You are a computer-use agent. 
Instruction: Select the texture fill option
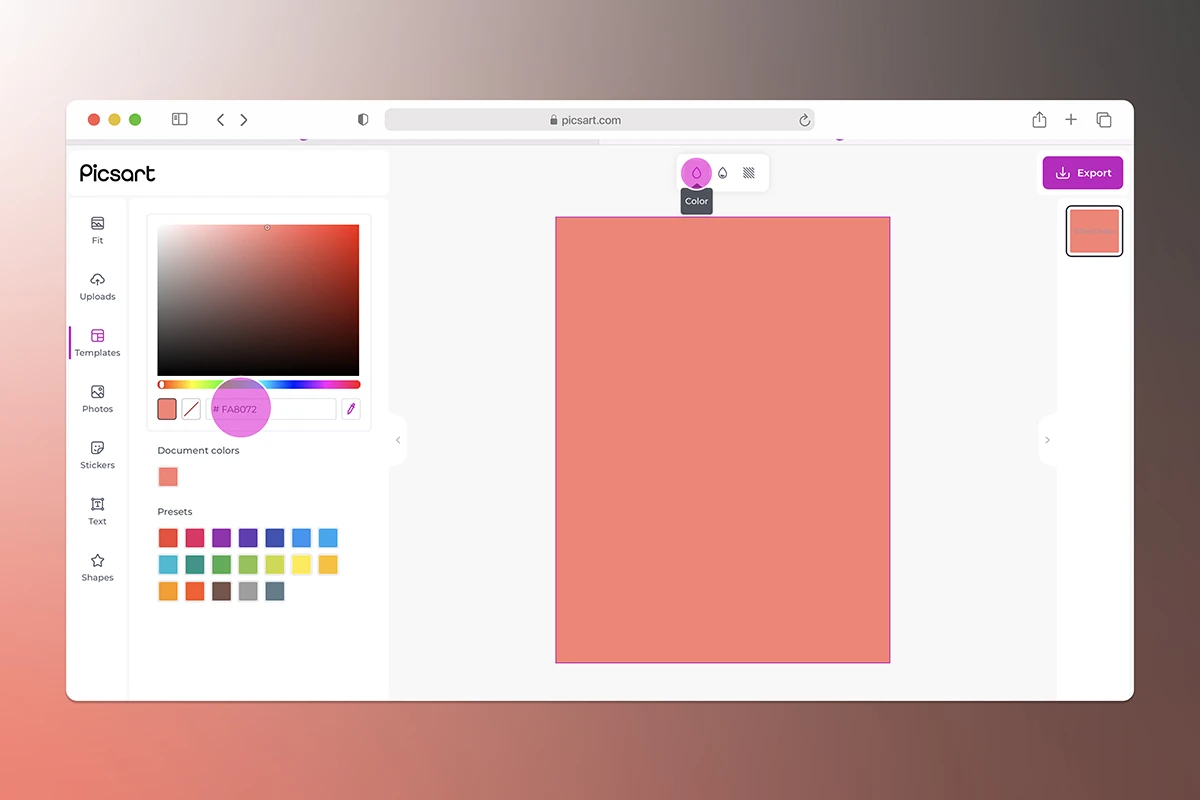pyautogui.click(x=748, y=172)
